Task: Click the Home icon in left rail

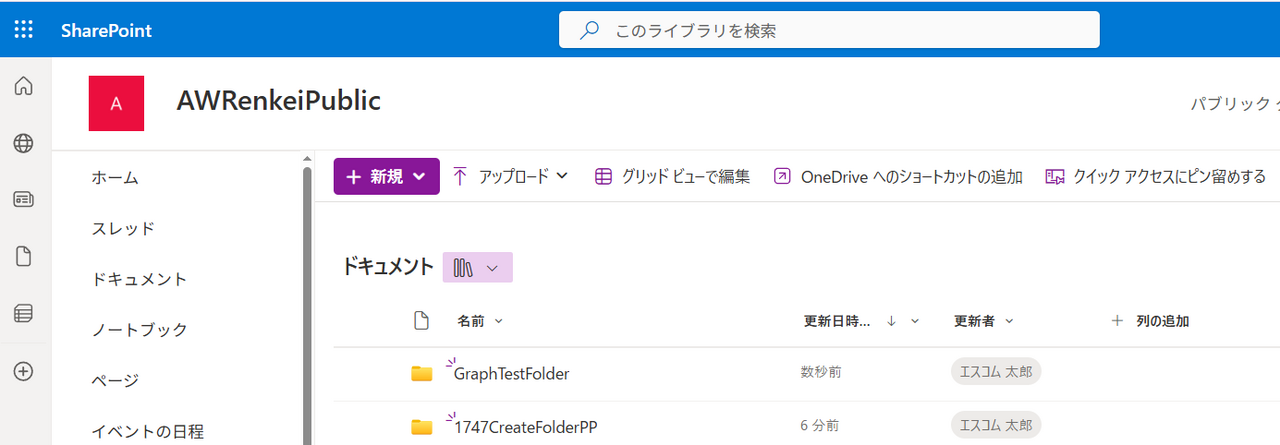Action: click(23, 87)
